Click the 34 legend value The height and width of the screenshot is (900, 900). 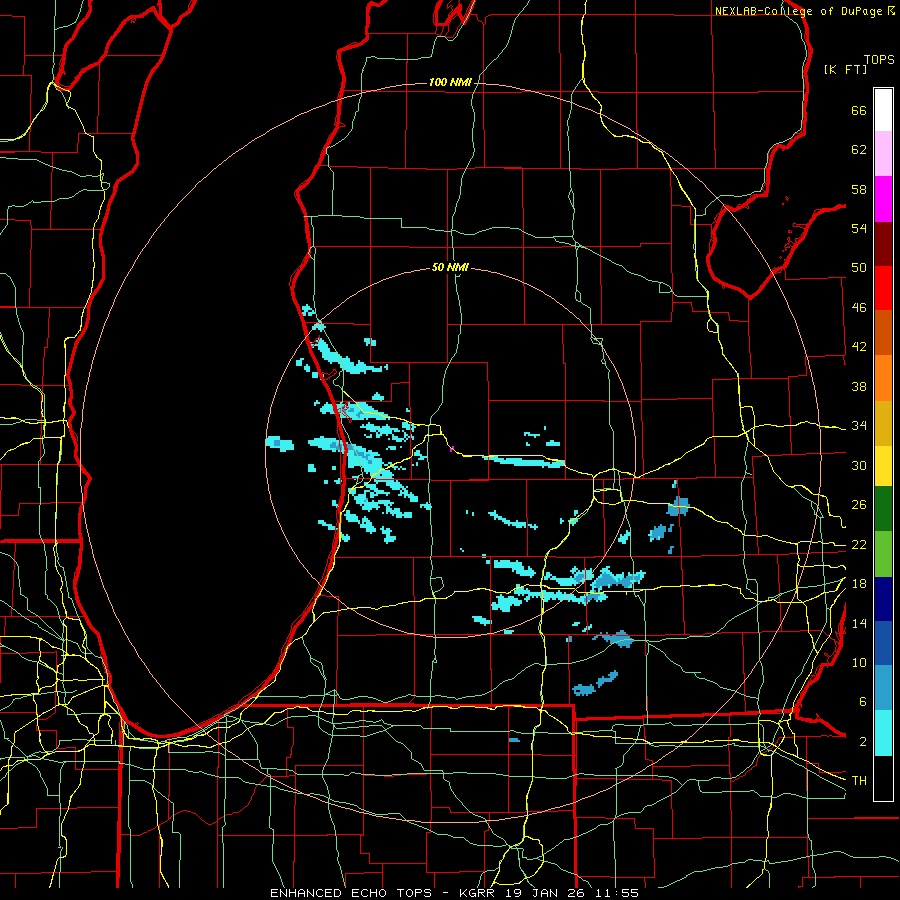click(x=859, y=426)
